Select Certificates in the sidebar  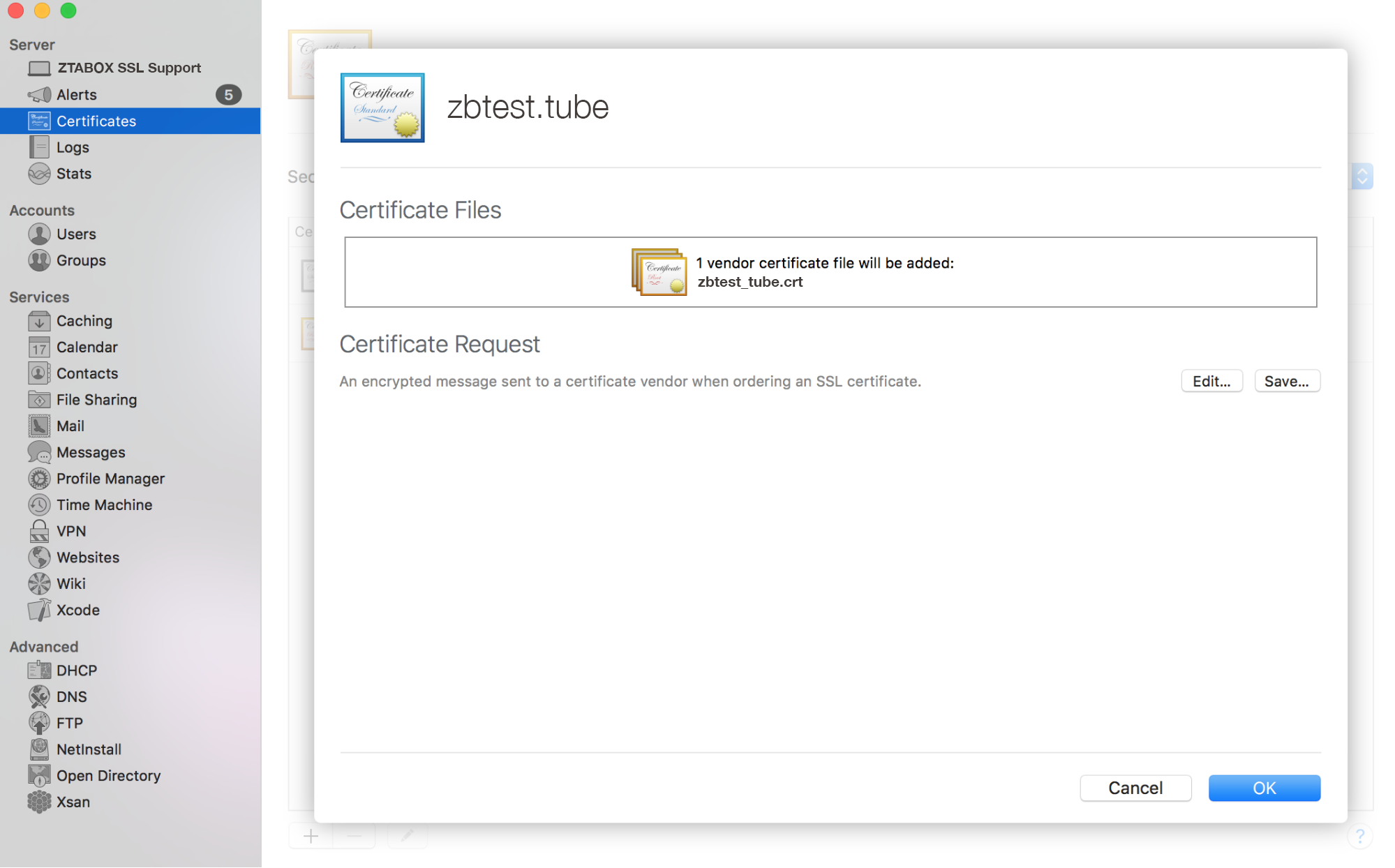pyautogui.click(x=96, y=121)
